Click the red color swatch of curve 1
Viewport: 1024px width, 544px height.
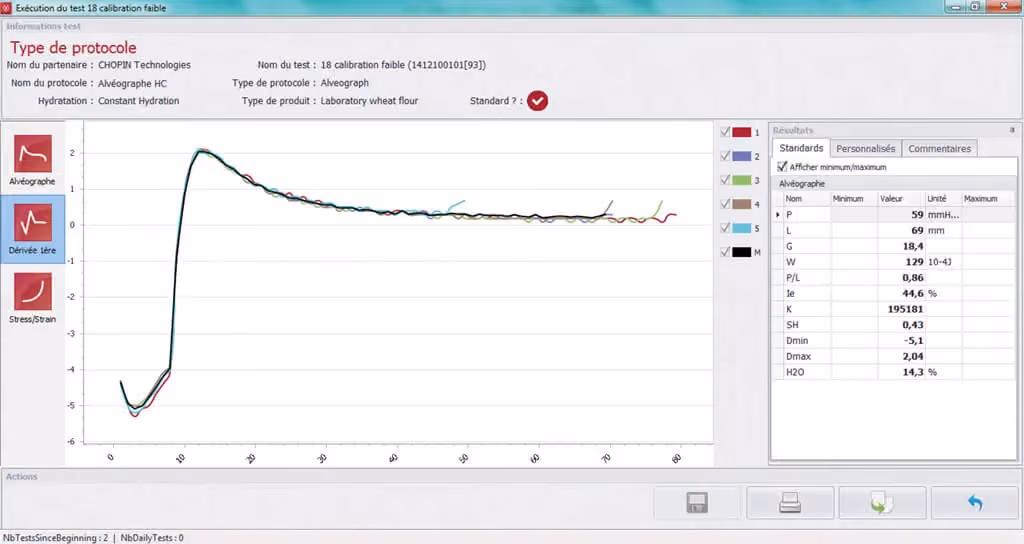point(741,133)
